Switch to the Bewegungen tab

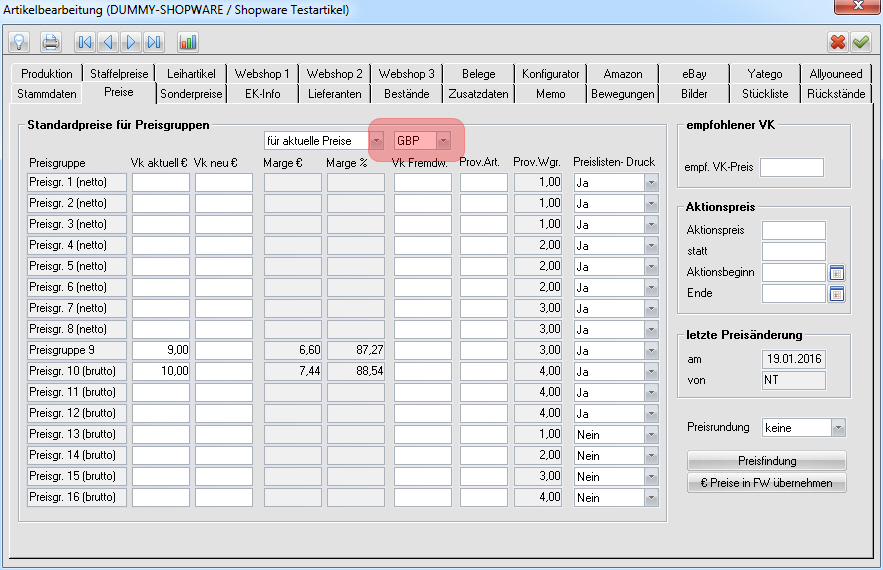pyautogui.click(x=623, y=94)
